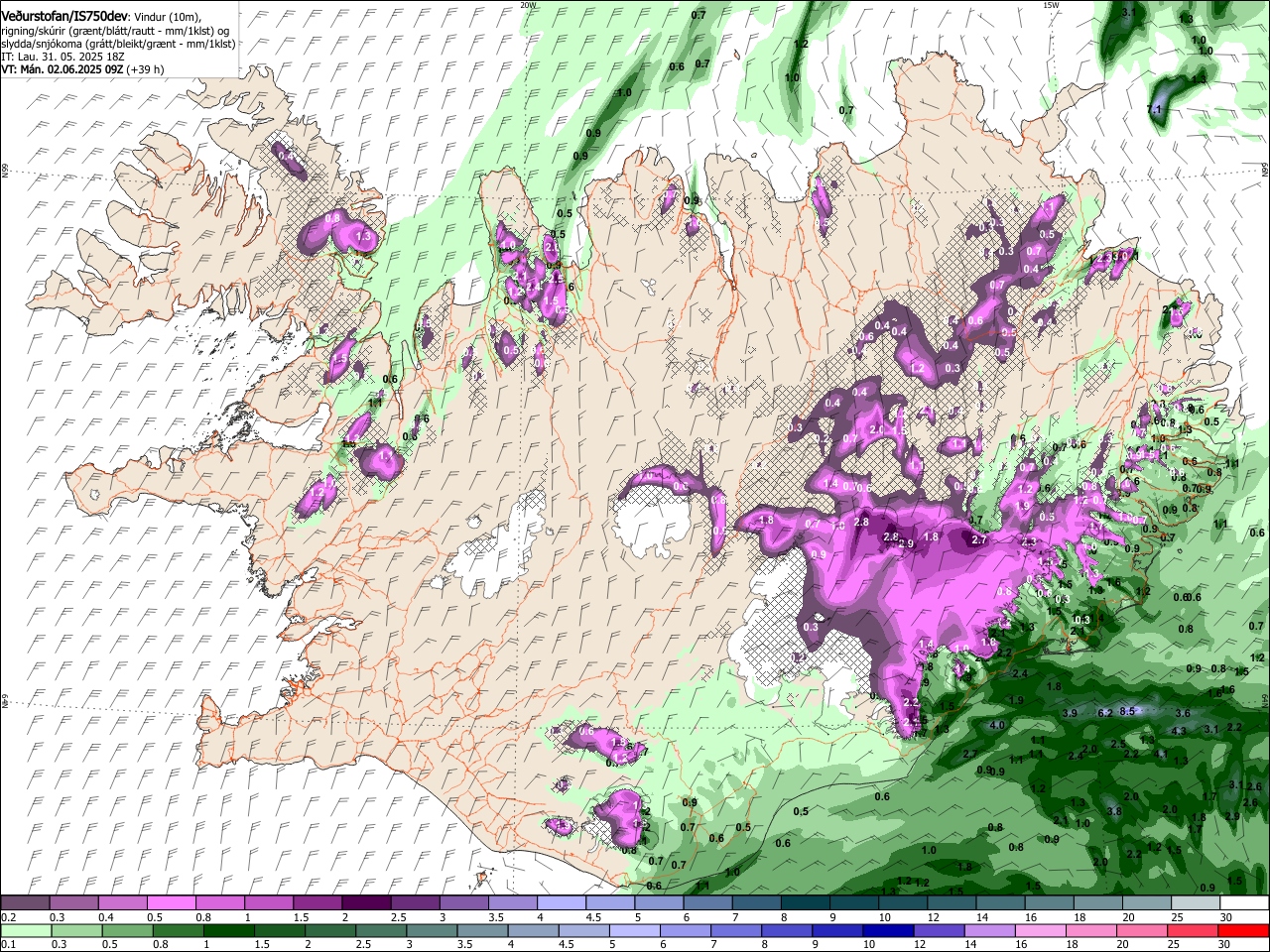Pick snow-scale swatch between 16 and 18

(1050, 903)
